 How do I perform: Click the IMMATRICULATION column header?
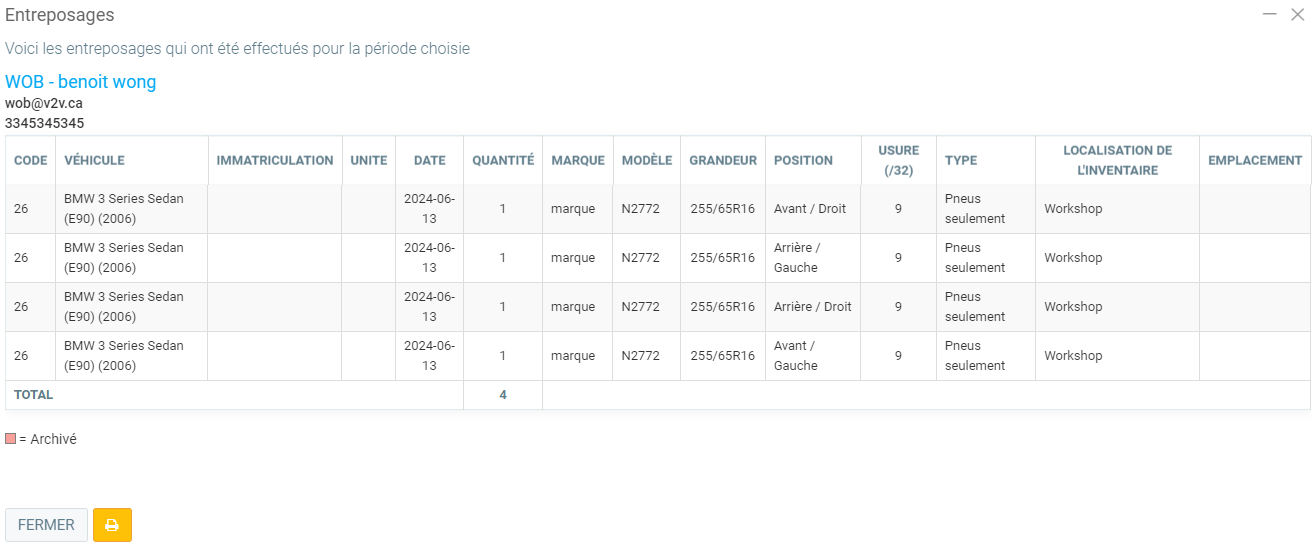pyautogui.click(x=275, y=160)
